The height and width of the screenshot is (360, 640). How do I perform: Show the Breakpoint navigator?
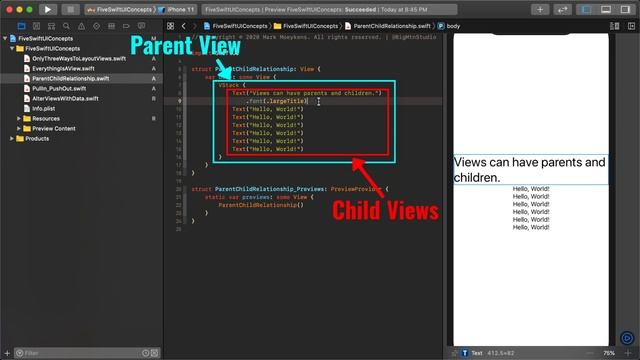(126, 26)
